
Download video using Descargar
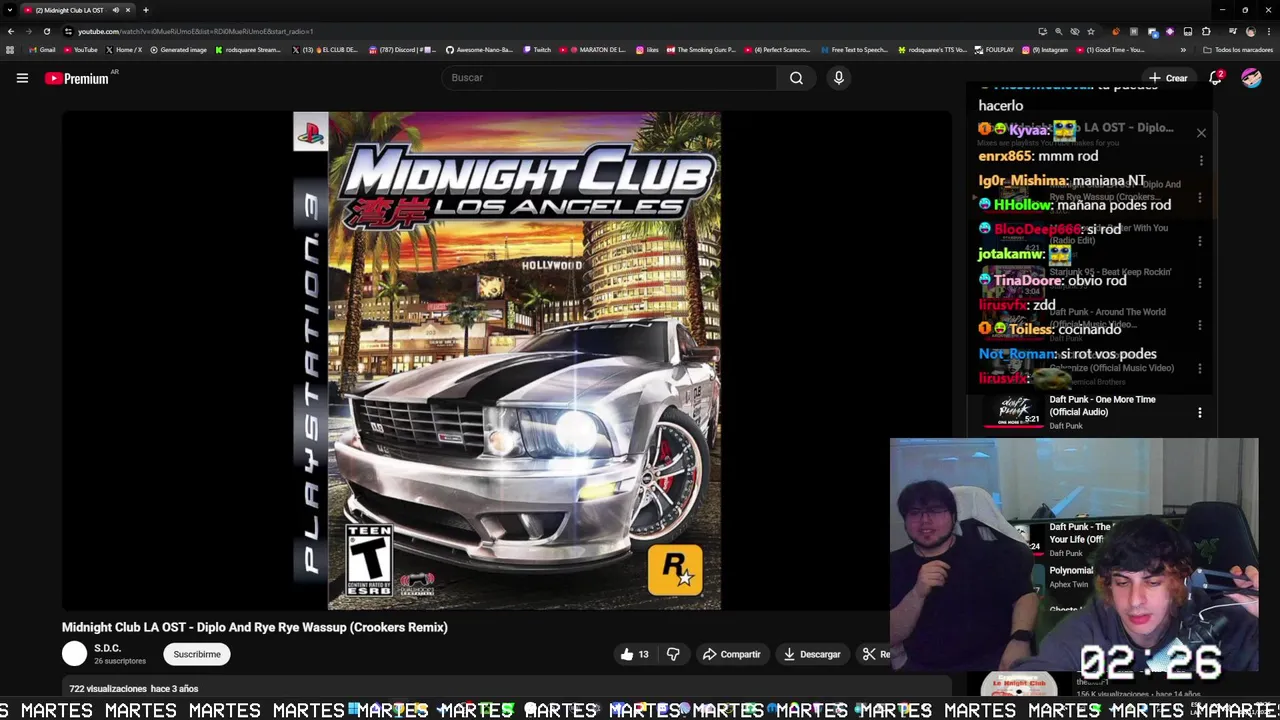point(811,654)
